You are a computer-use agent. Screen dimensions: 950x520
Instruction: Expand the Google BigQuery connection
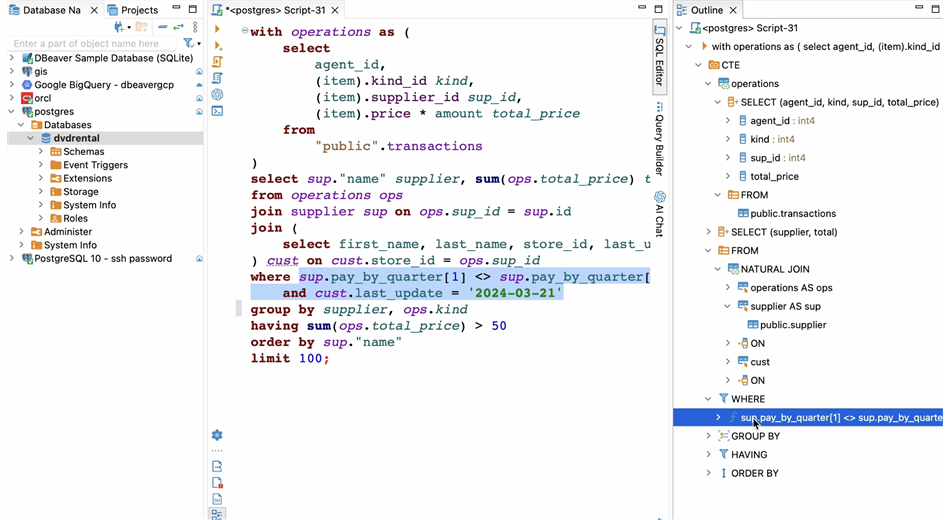pos(12,84)
